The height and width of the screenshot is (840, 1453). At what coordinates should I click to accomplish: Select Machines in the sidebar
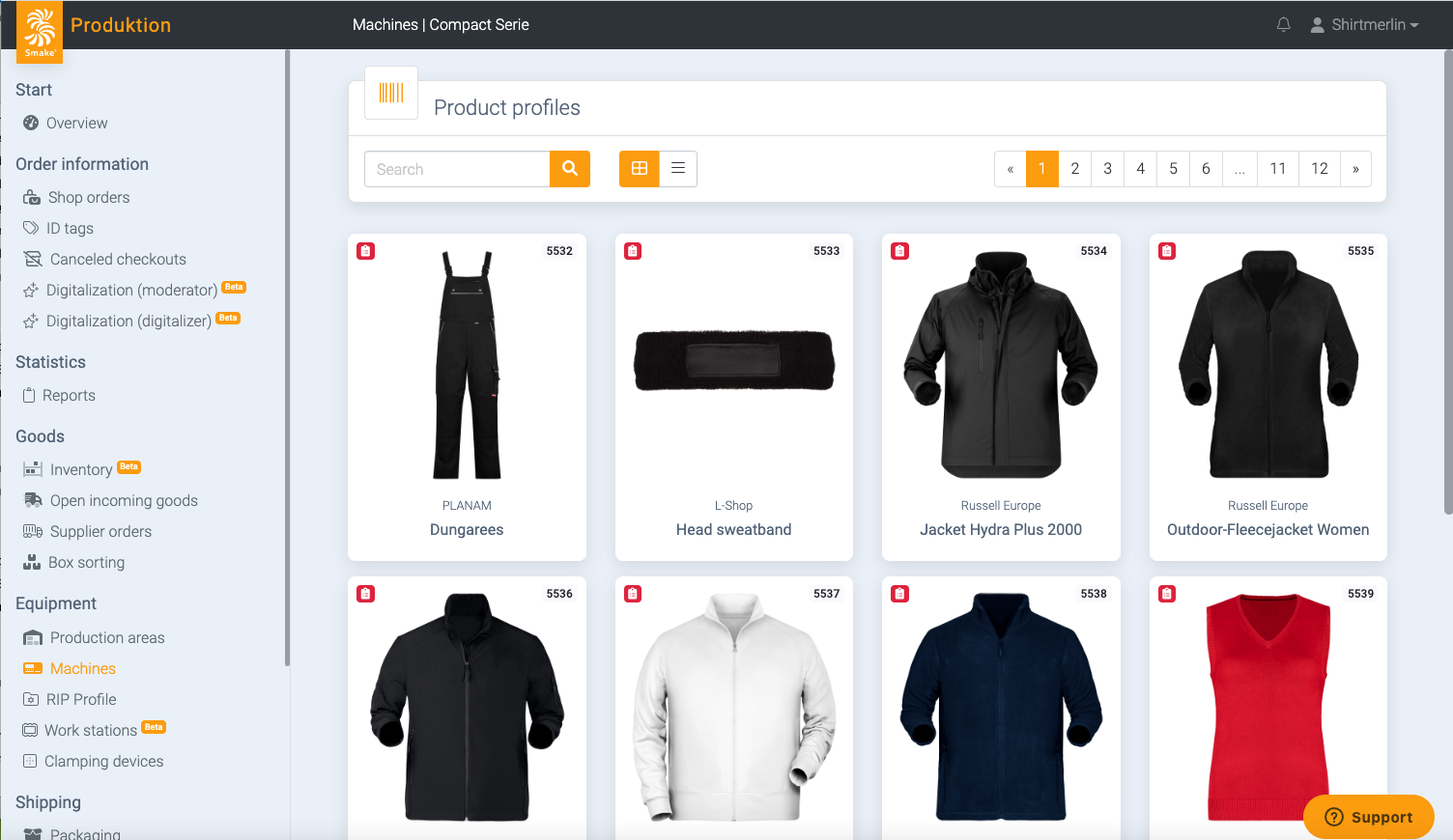pyautogui.click(x=82, y=669)
